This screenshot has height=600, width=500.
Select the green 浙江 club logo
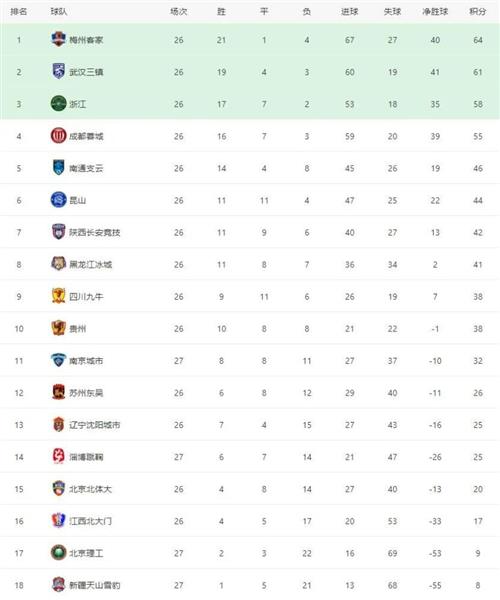coord(59,104)
